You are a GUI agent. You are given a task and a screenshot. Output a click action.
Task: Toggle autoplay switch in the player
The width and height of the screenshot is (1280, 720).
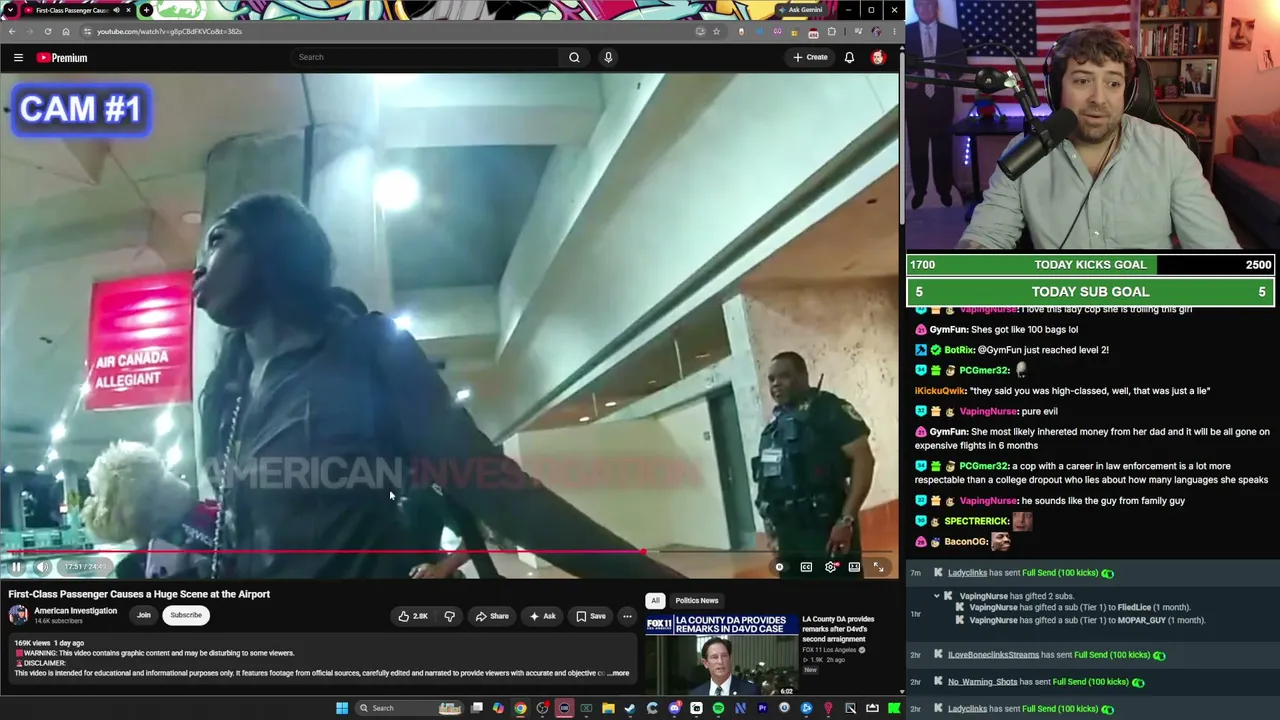tap(780, 567)
